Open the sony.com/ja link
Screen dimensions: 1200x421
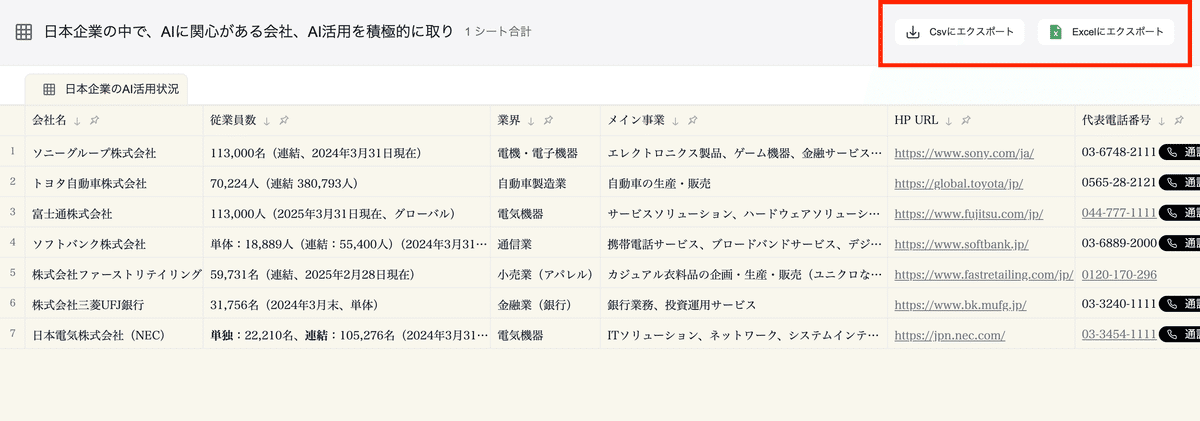click(963, 154)
